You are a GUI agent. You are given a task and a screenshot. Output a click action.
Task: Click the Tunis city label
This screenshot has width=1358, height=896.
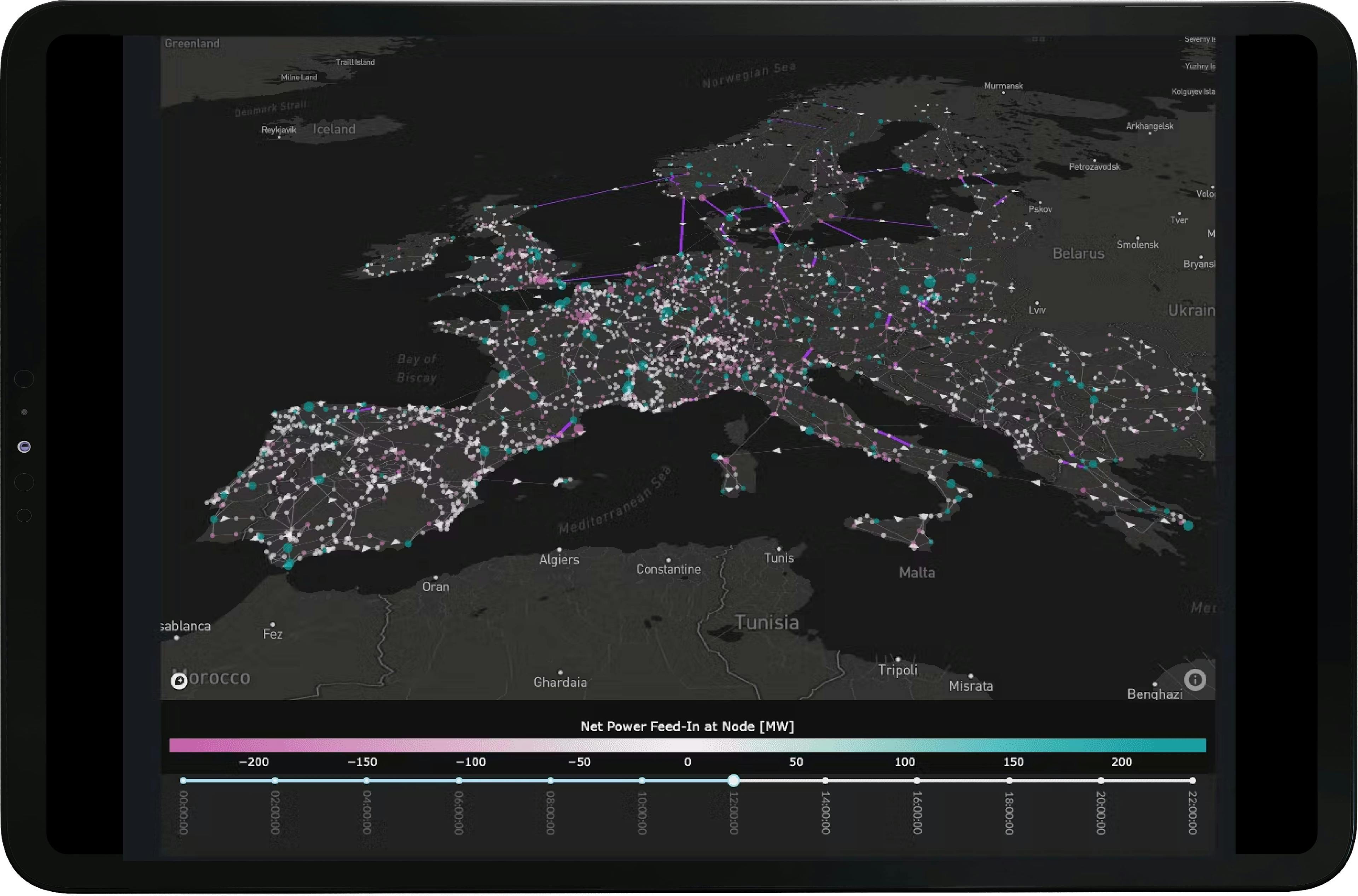point(779,558)
